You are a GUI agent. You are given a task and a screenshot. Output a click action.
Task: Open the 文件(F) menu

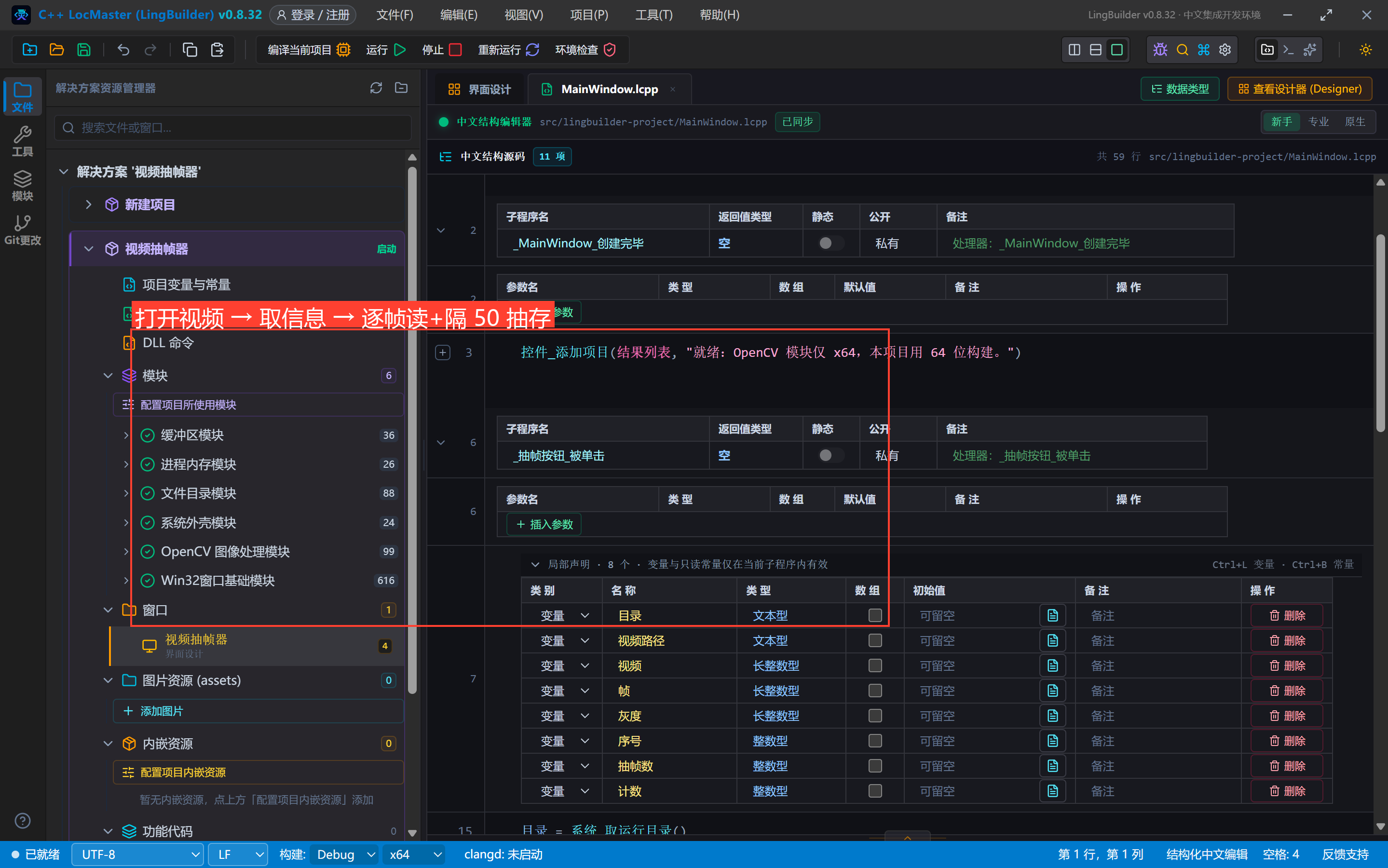395,15
